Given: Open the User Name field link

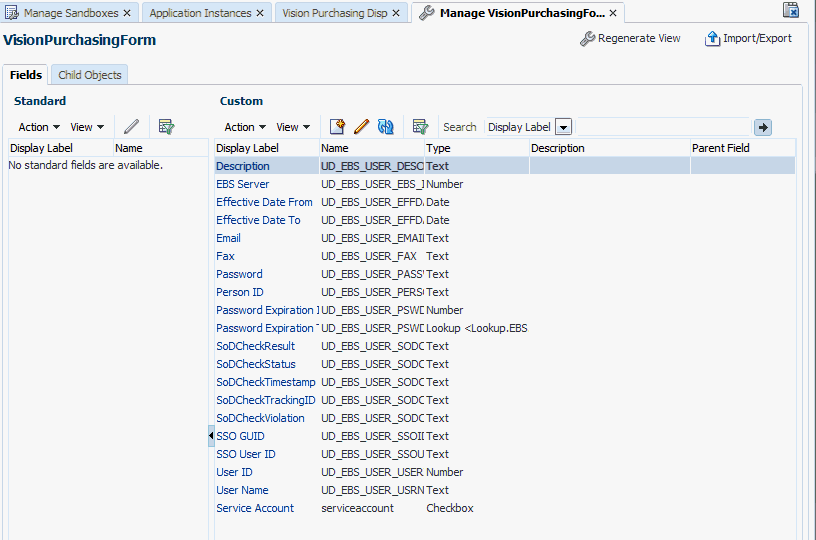Looking at the screenshot, I should (243, 490).
